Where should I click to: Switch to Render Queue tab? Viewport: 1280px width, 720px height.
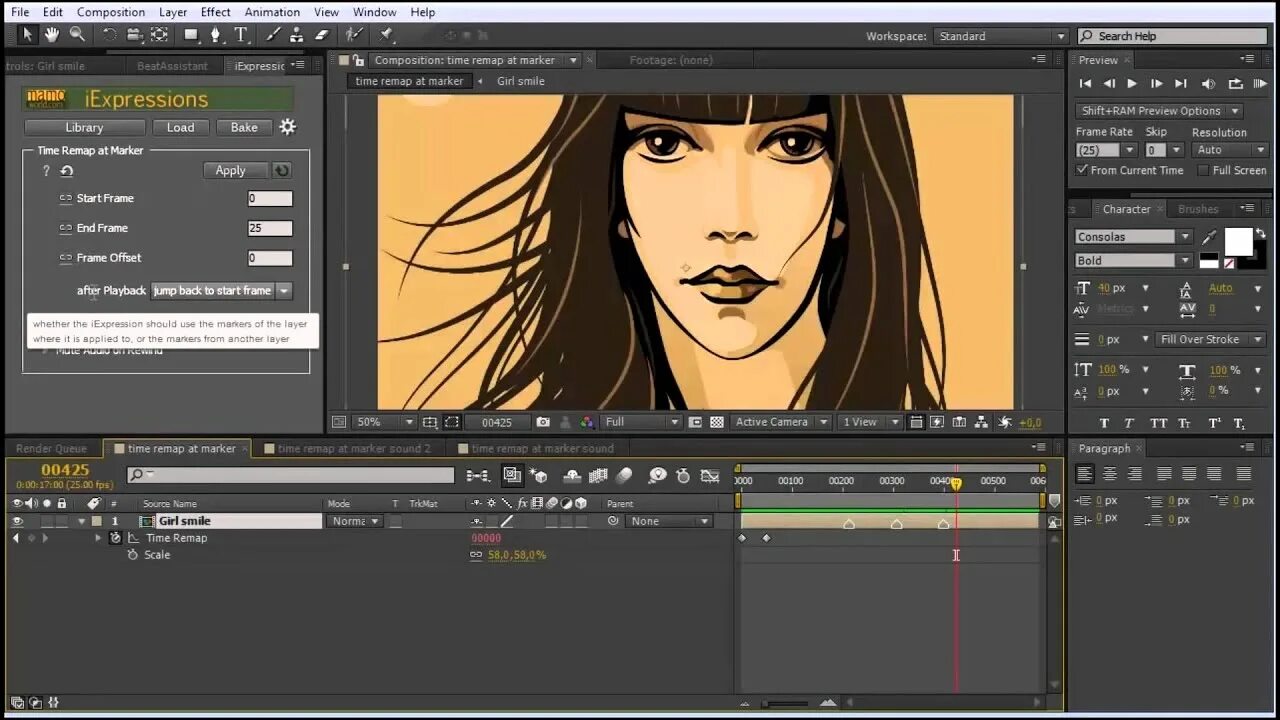click(51, 449)
